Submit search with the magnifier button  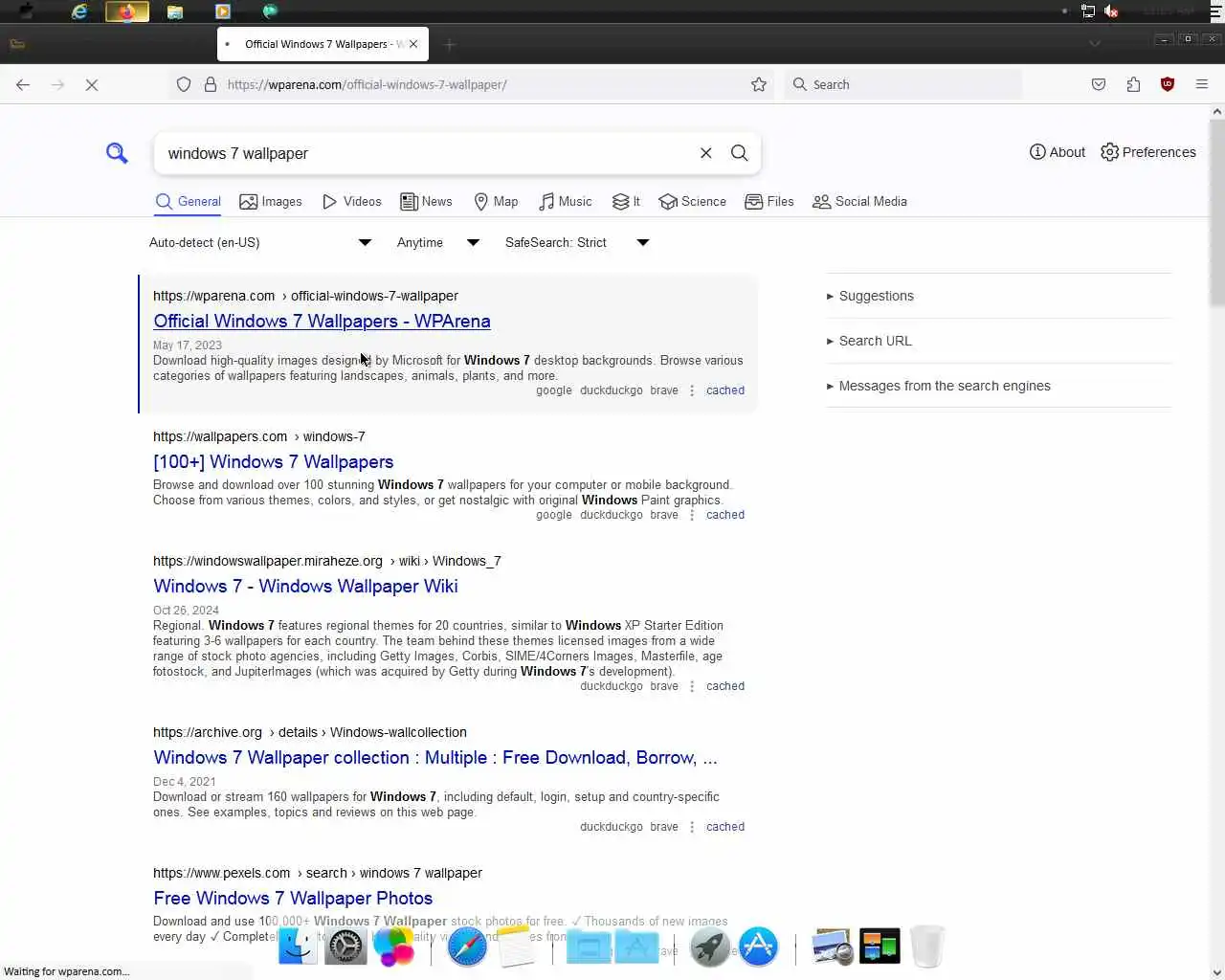click(x=740, y=153)
